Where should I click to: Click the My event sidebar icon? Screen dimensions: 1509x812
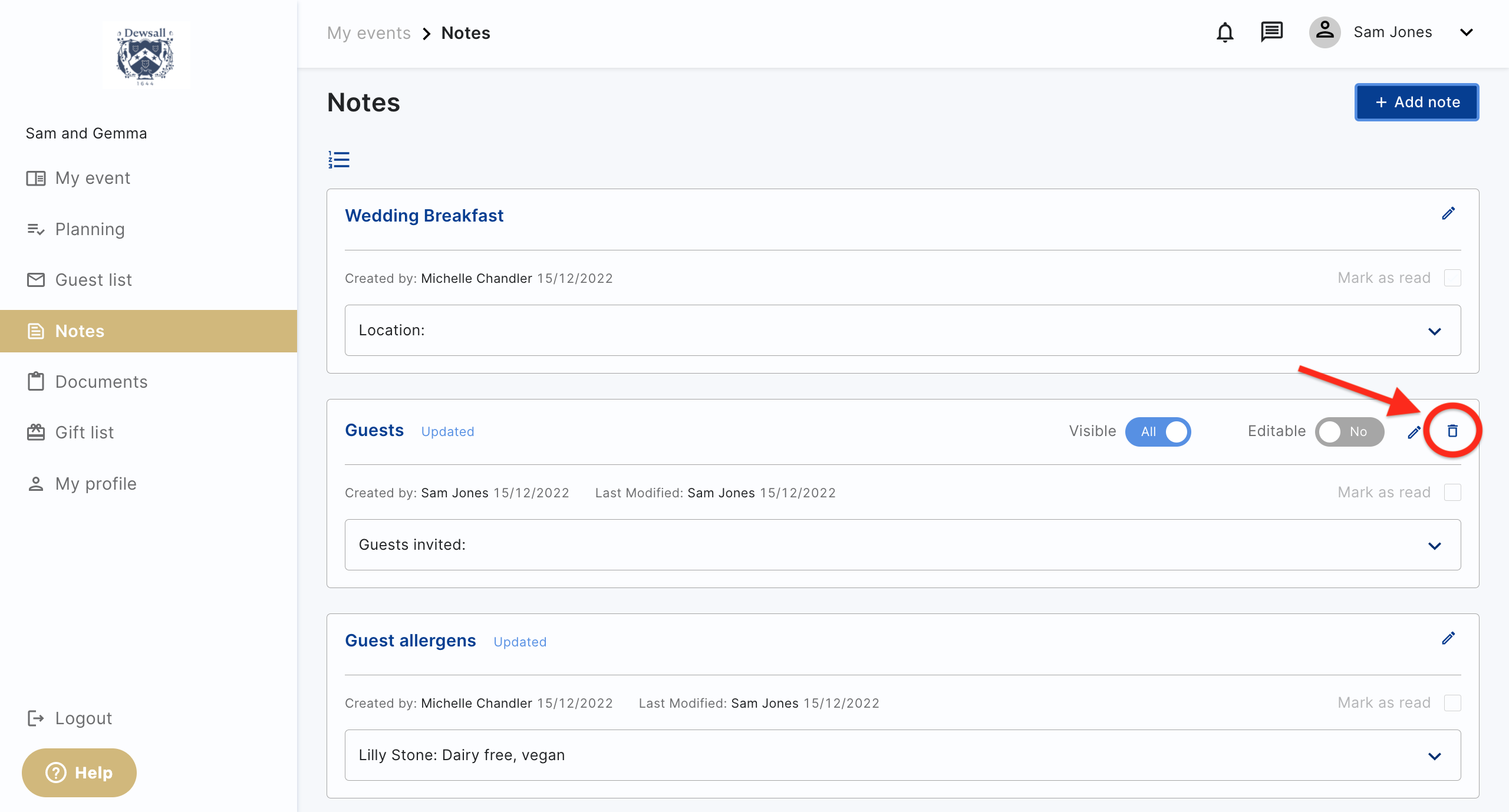click(36, 178)
